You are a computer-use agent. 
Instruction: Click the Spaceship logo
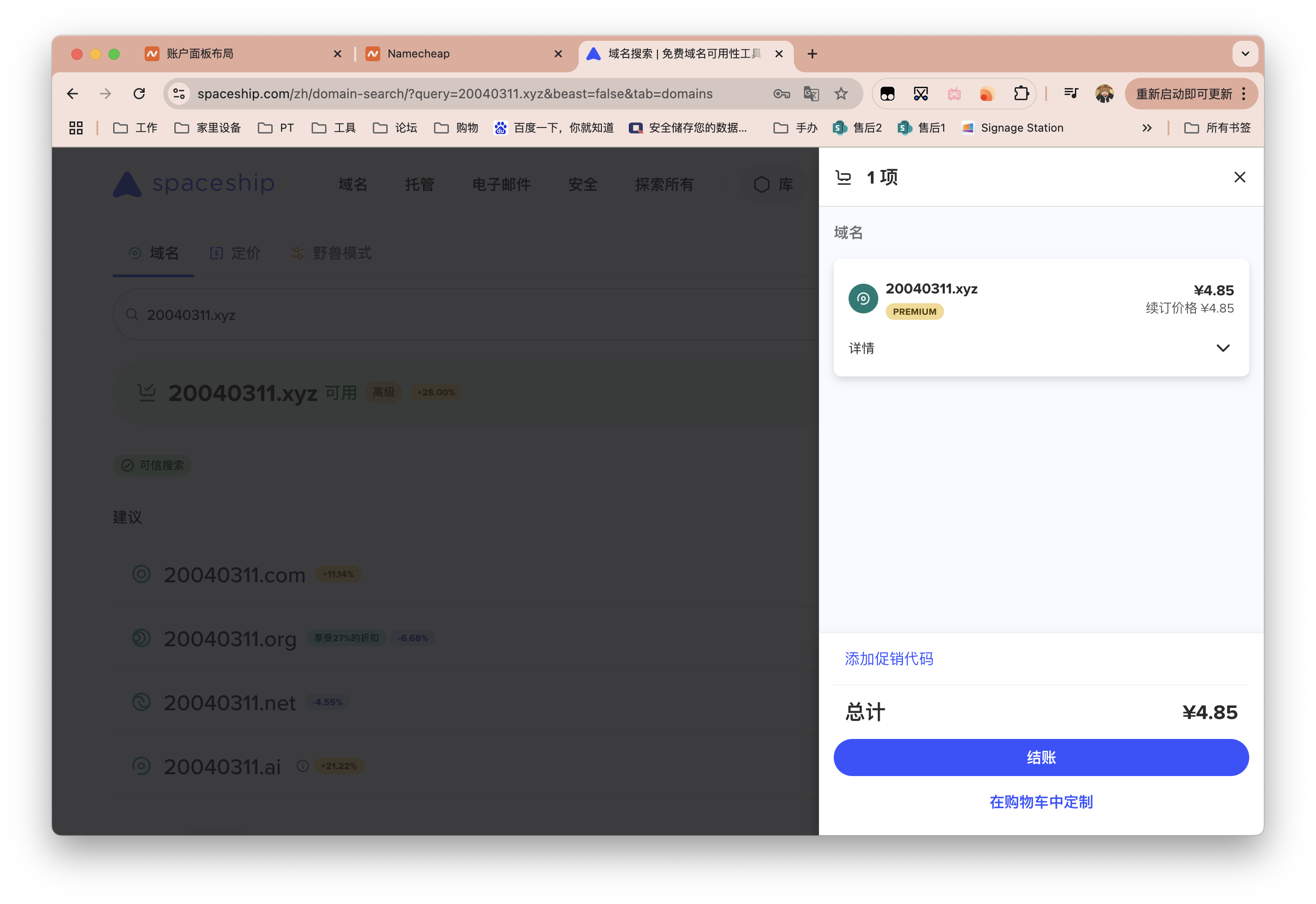point(193,184)
